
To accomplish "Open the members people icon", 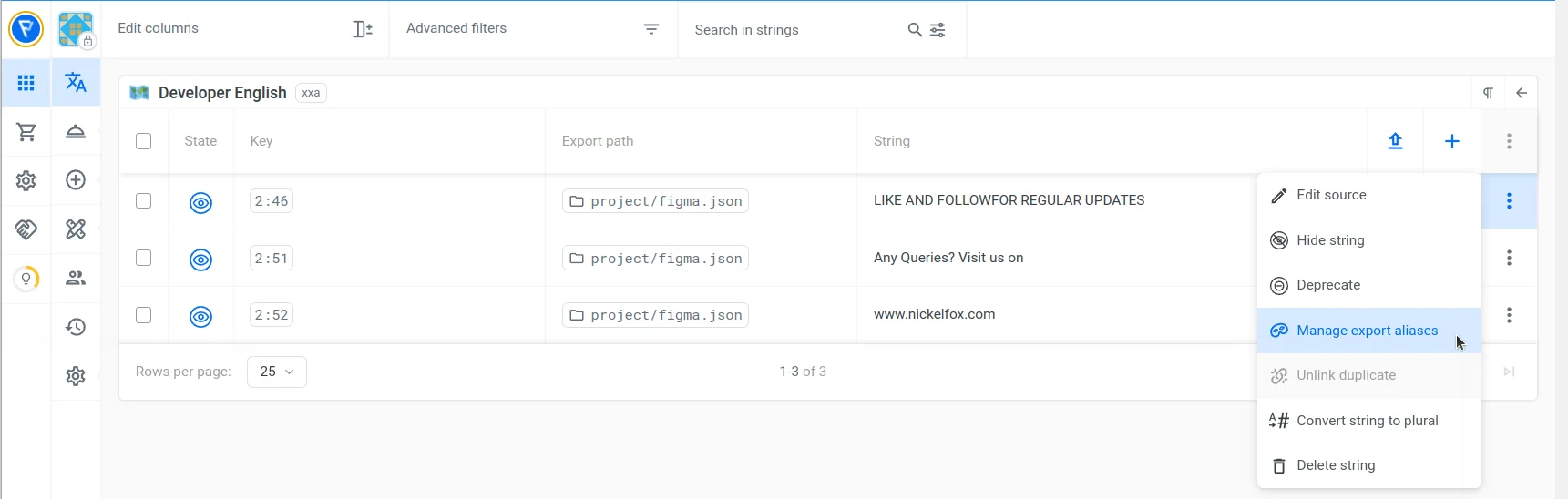I will (x=76, y=279).
